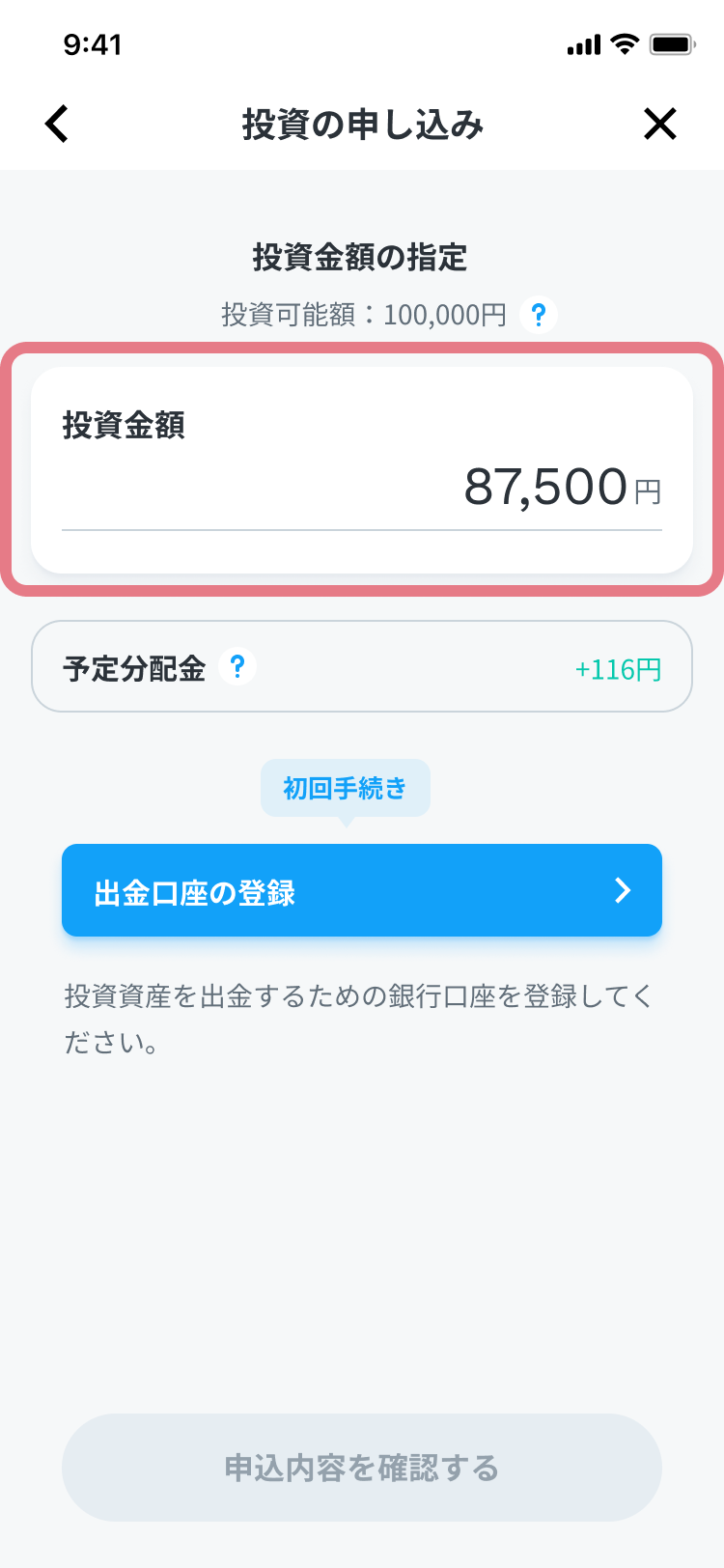Close the 投資の申し込み screen
The height and width of the screenshot is (1568, 724).
660,124
